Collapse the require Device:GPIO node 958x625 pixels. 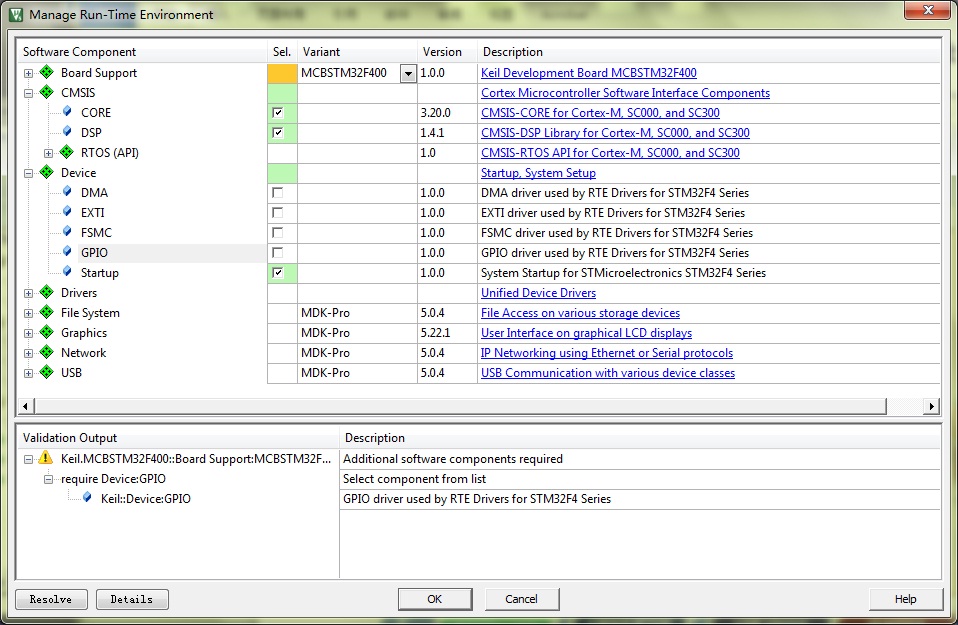(x=48, y=480)
